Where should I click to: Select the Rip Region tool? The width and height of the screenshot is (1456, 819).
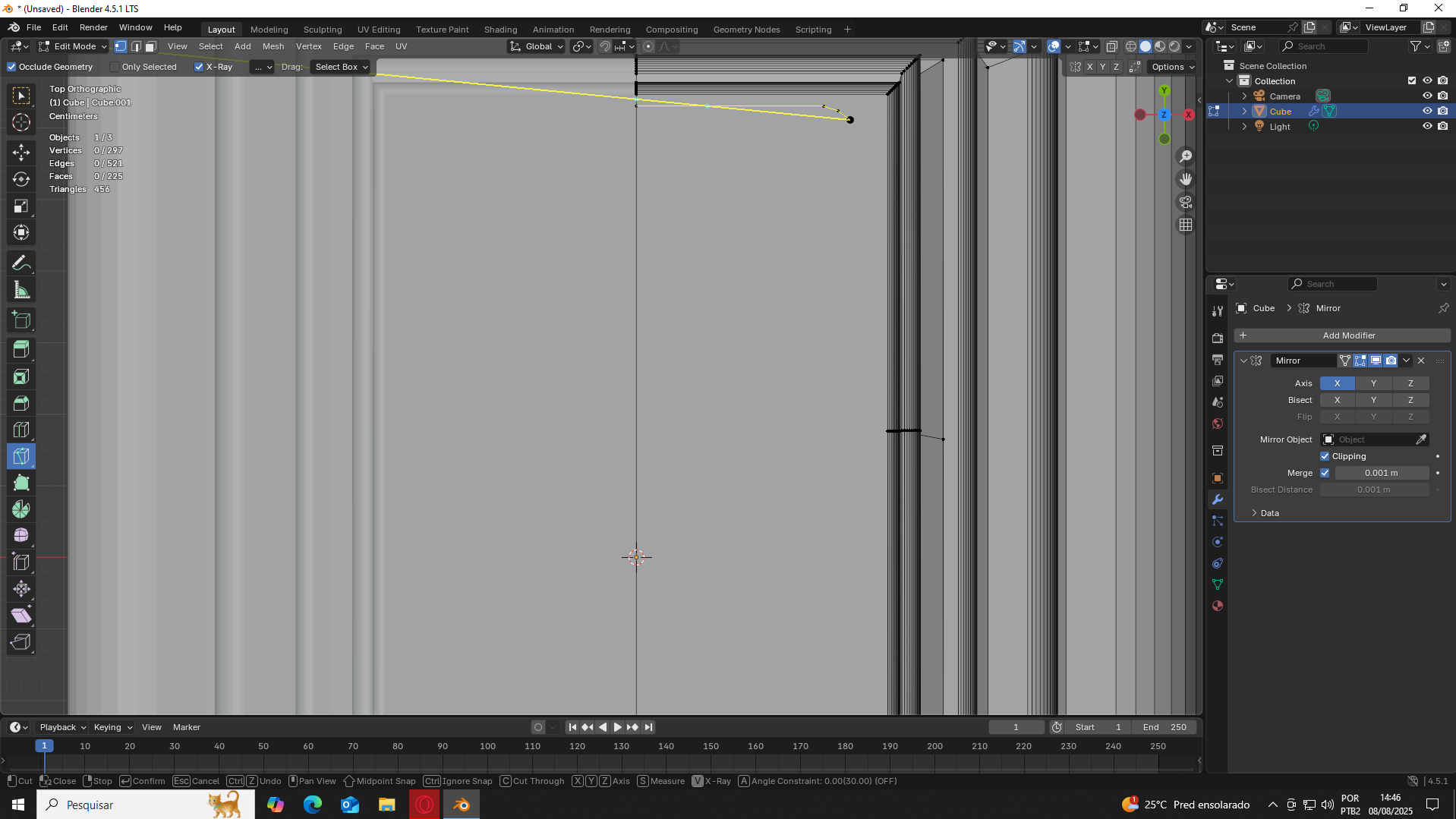click(x=21, y=642)
